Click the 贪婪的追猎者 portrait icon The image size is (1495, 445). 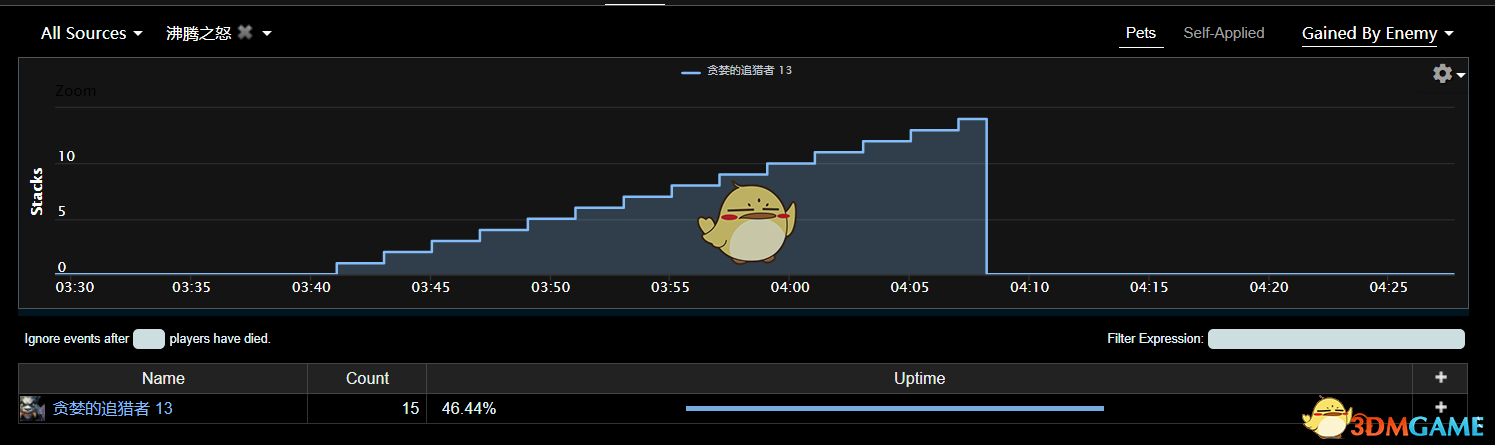(33, 408)
